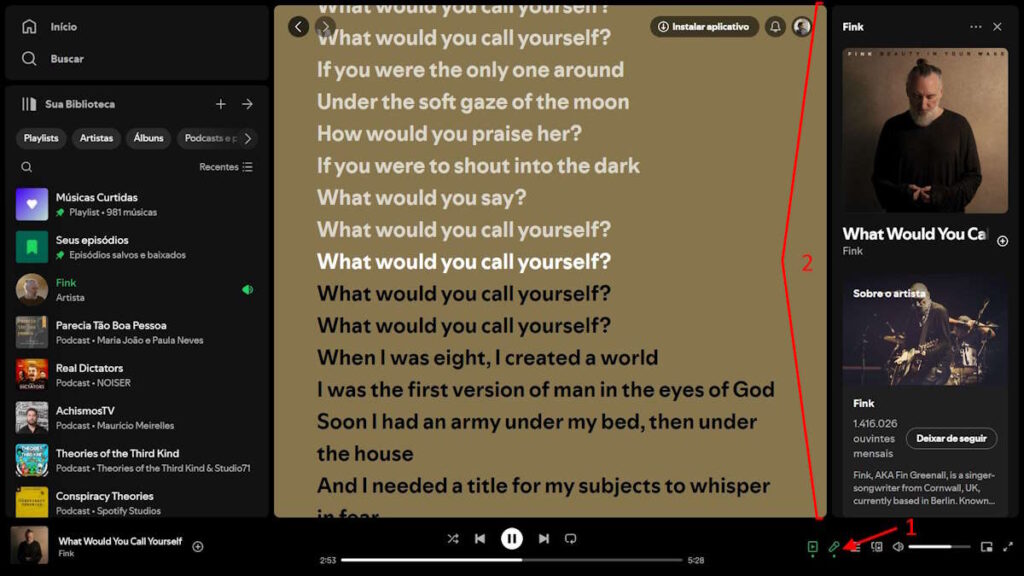
Task: Open Fink link under panel song title
Action: 852,251
